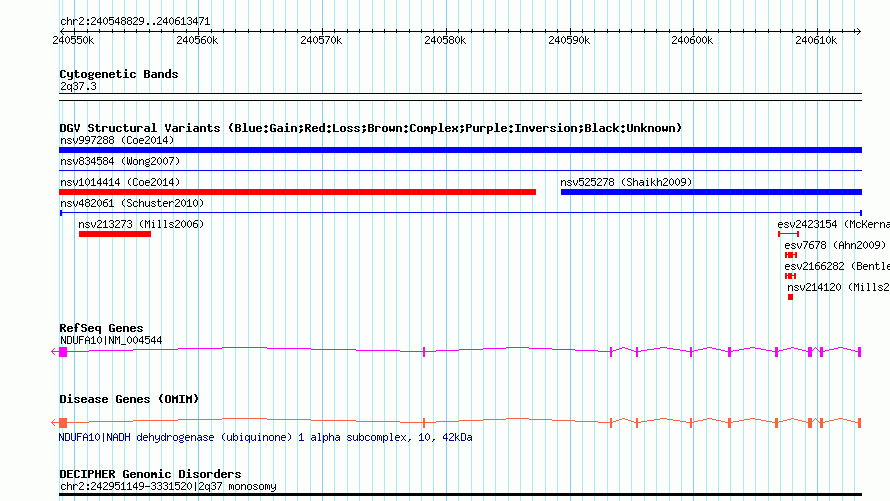This screenshot has height=501, width=890.
Task: Select the nsv834584 (Wong2007) variant label
Action: click(120, 161)
